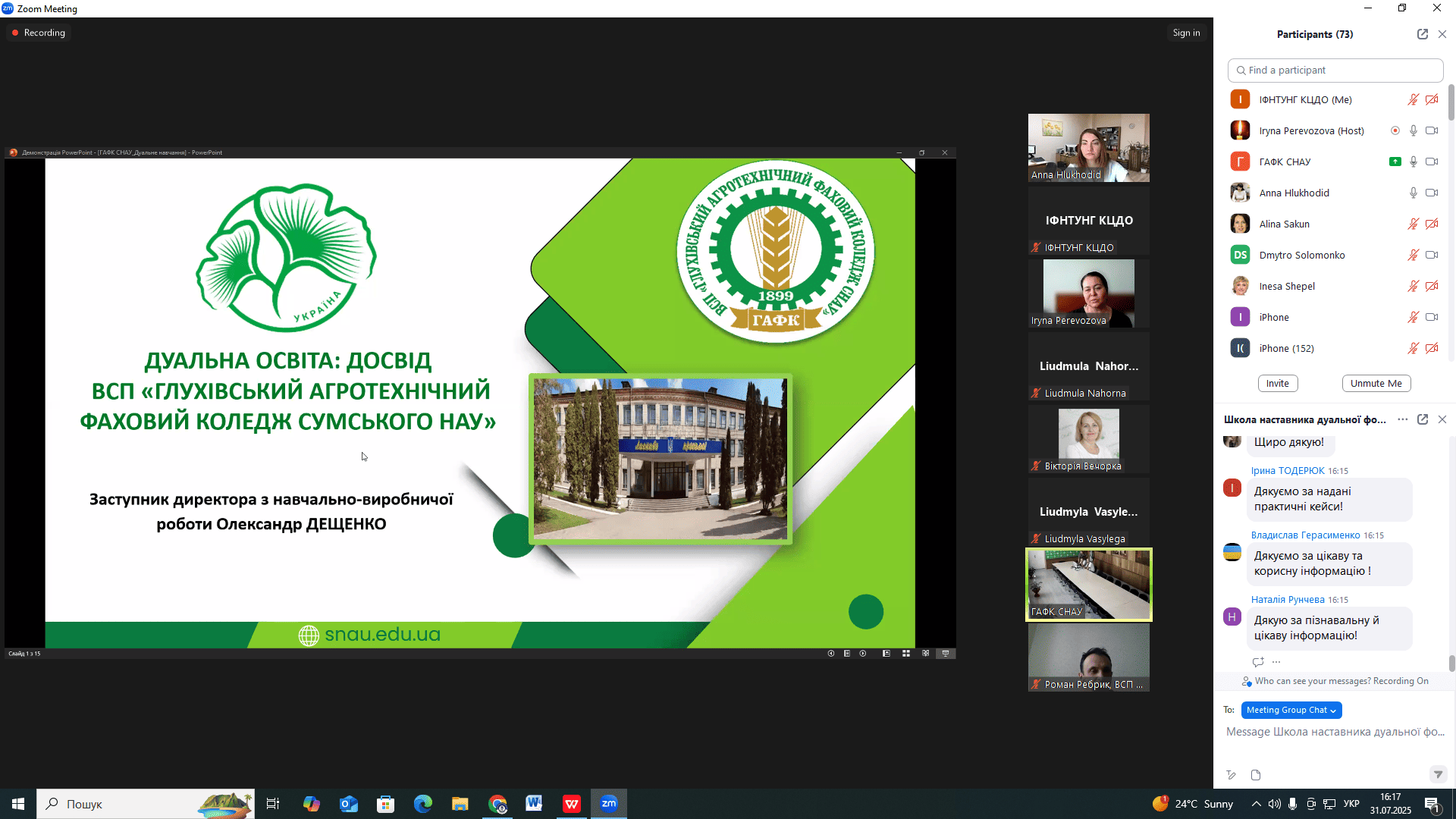Image resolution: width=1456 pixels, height=819 pixels.
Task: Toggle microphone for ІФНТУНГ КЦДО (Me)
Action: [x=1414, y=99]
